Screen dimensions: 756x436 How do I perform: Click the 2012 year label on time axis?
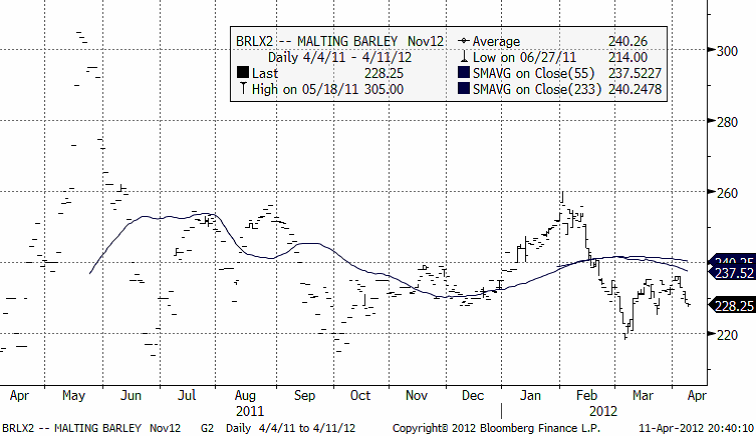pyautogui.click(x=605, y=410)
